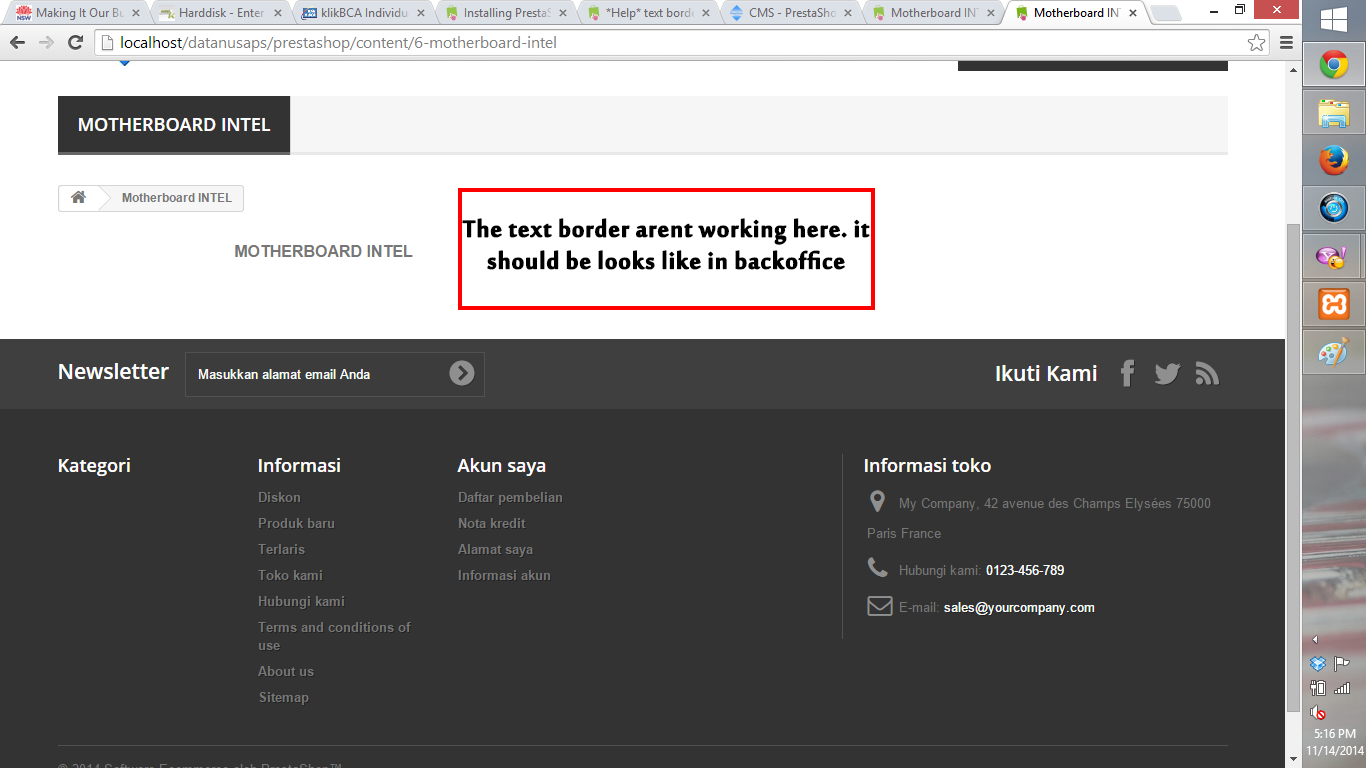This screenshot has height=768, width=1366.
Task: Bookmark this page with the star
Action: point(1257,43)
